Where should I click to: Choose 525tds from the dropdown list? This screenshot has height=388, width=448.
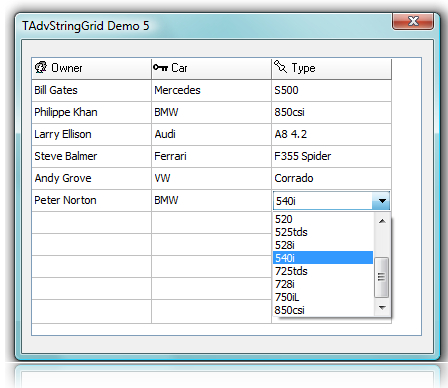(323, 232)
